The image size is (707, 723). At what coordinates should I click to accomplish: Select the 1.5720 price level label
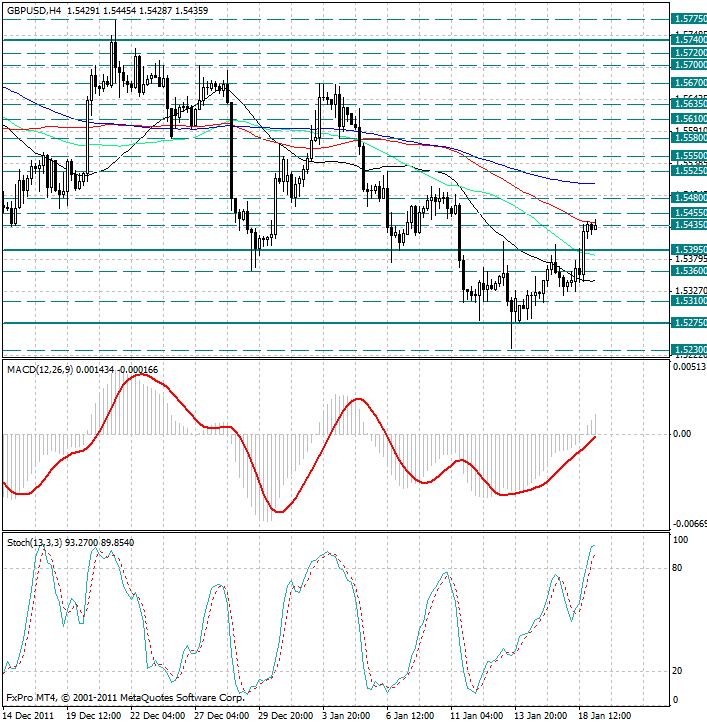coord(689,53)
